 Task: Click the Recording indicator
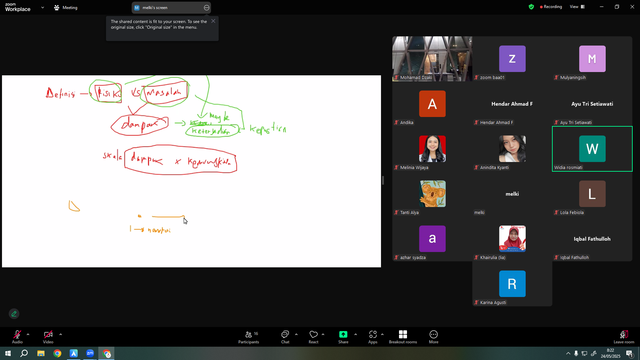point(551,7)
